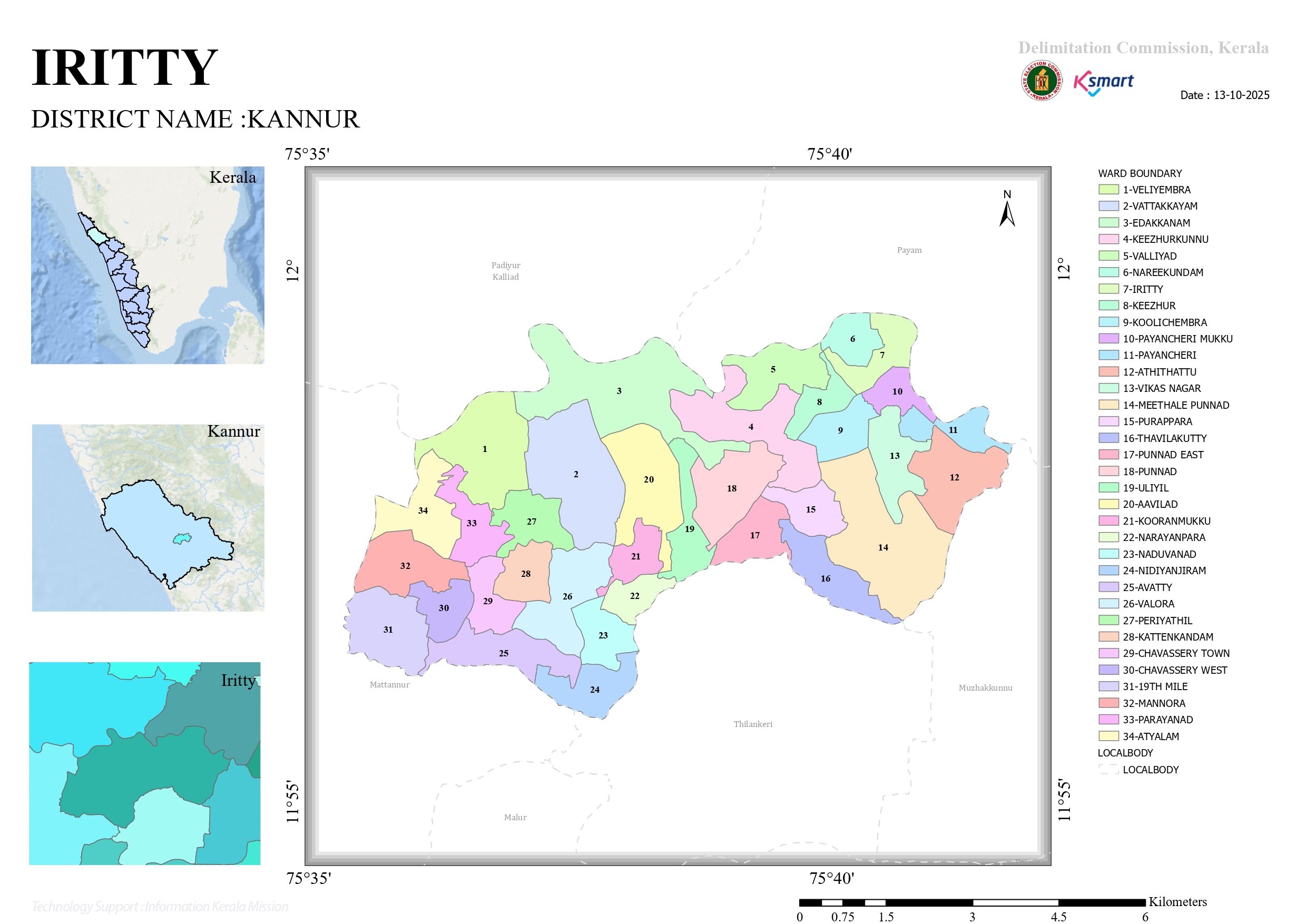The image size is (1307, 924).
Task: Click the State Election Commission Kerala emblem
Action: point(1041,81)
